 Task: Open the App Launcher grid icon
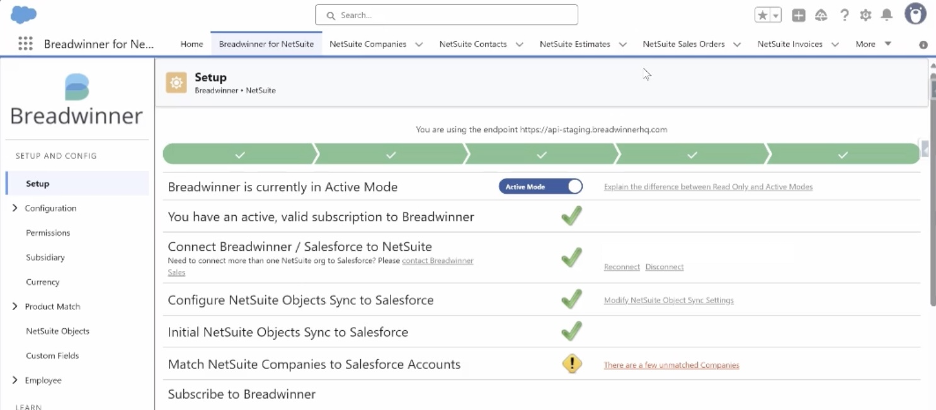pos(25,44)
